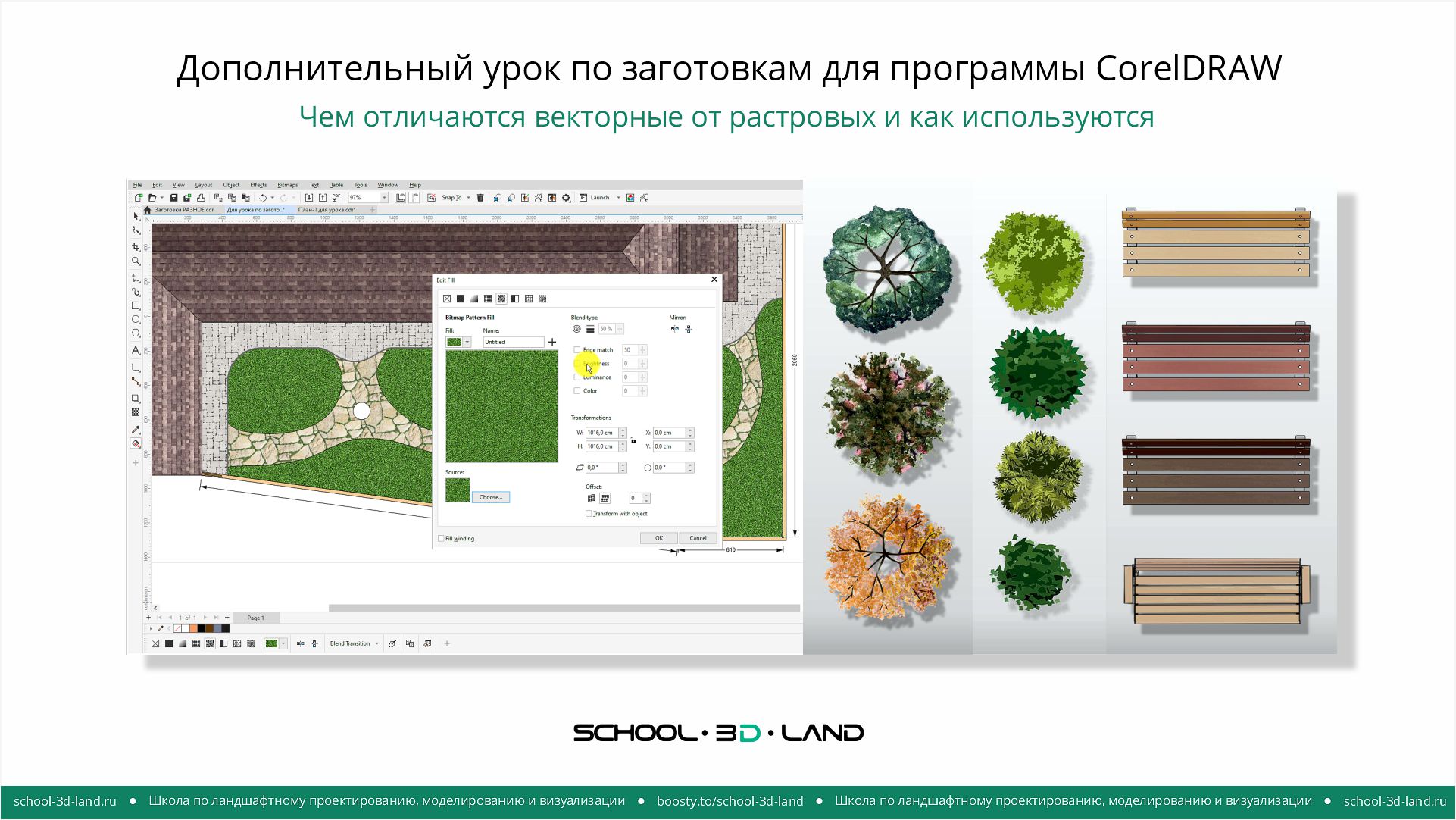Open the Export to PDF icon

tap(336, 197)
